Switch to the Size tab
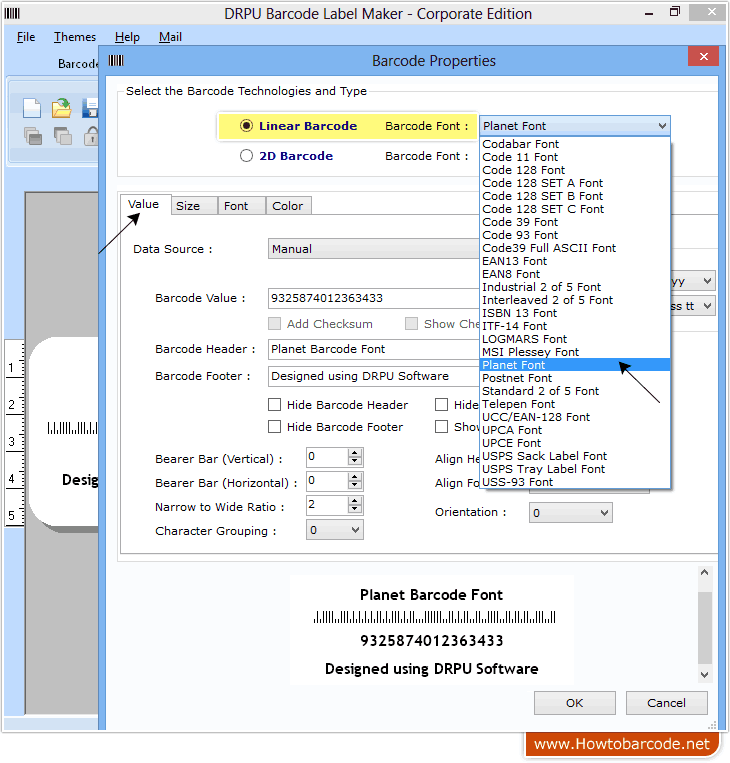Viewport: 730px width, 763px height. click(194, 206)
